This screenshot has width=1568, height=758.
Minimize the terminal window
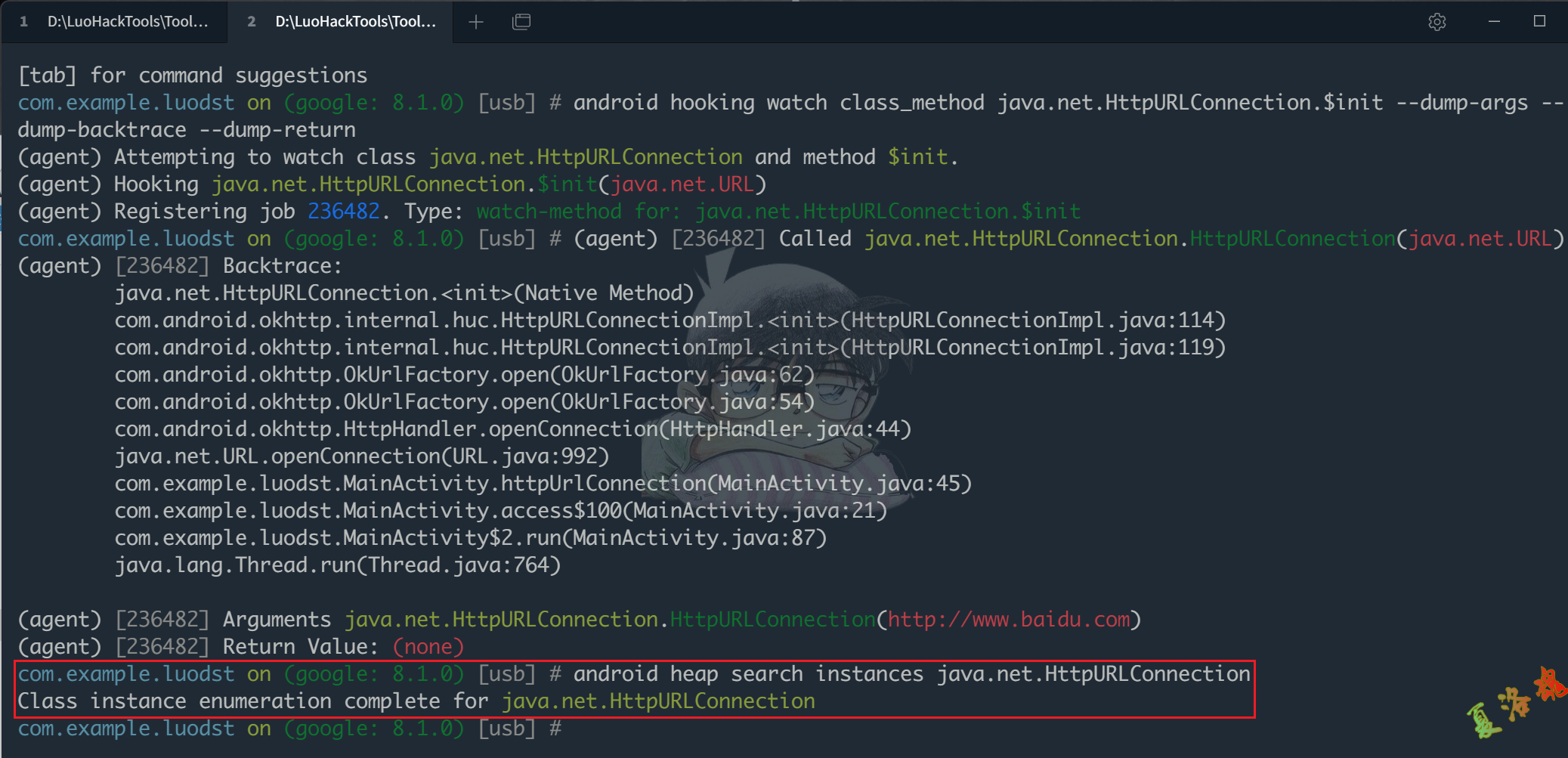click(x=1494, y=22)
